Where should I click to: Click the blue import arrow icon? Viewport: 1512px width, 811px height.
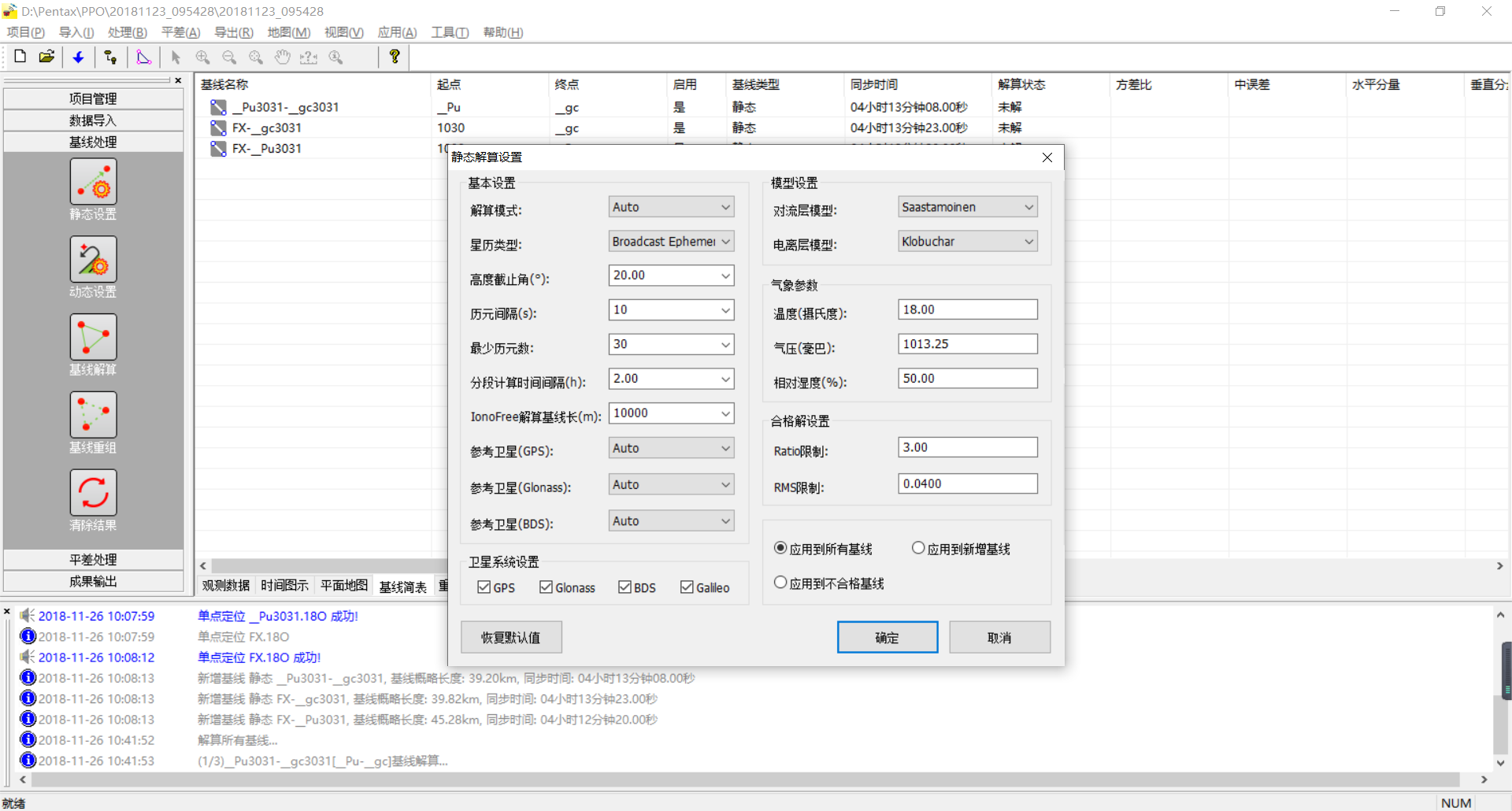(78, 57)
